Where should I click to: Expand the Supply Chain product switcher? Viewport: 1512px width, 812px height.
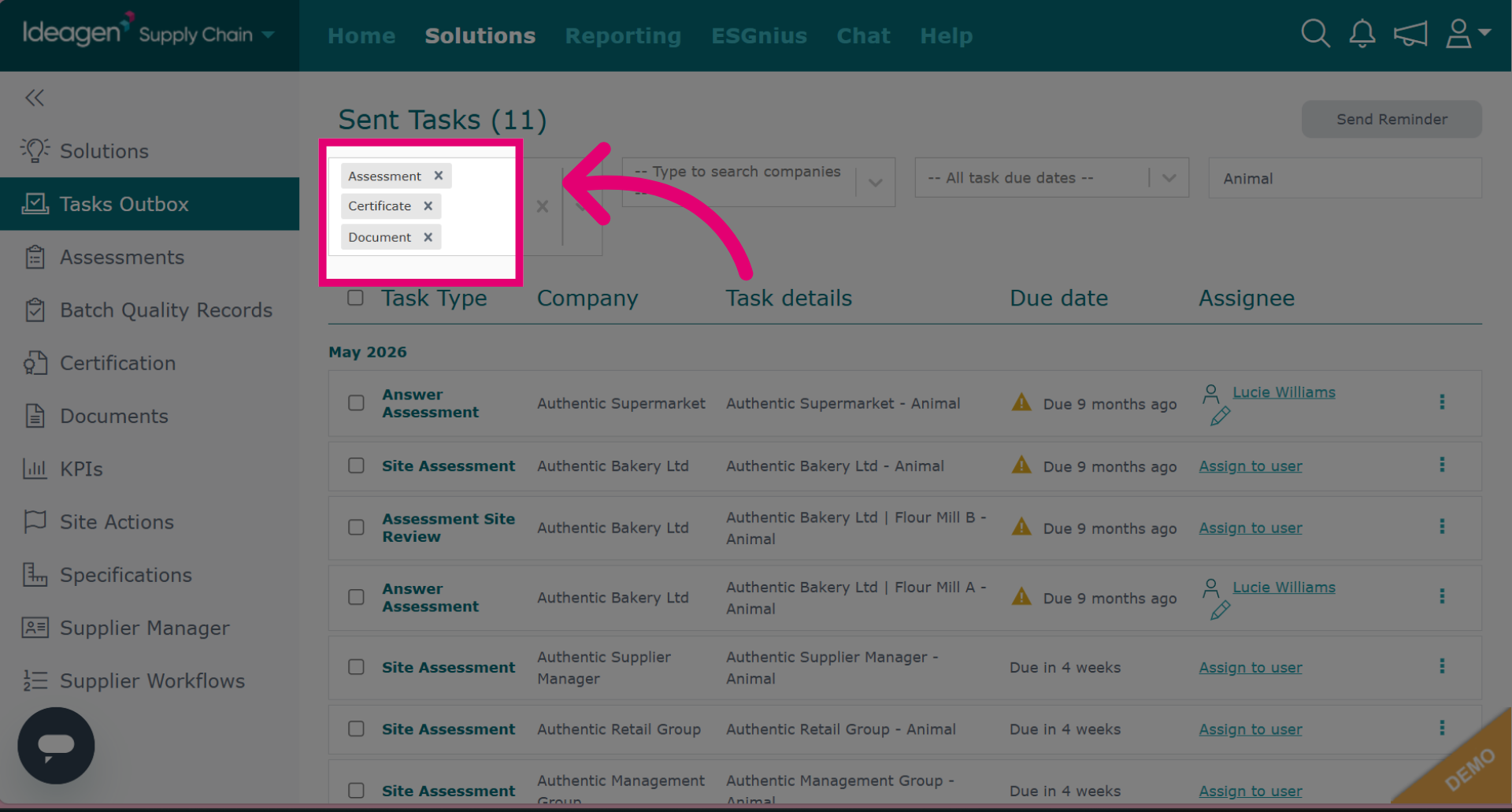click(207, 35)
